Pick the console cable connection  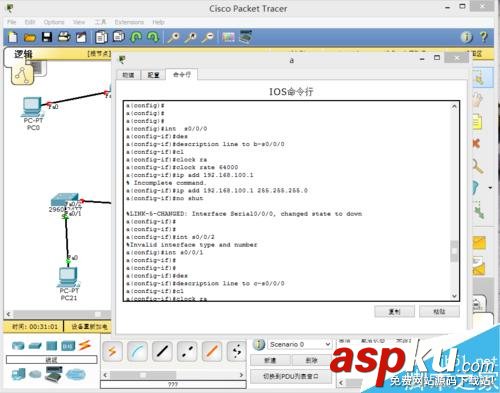[137, 351]
